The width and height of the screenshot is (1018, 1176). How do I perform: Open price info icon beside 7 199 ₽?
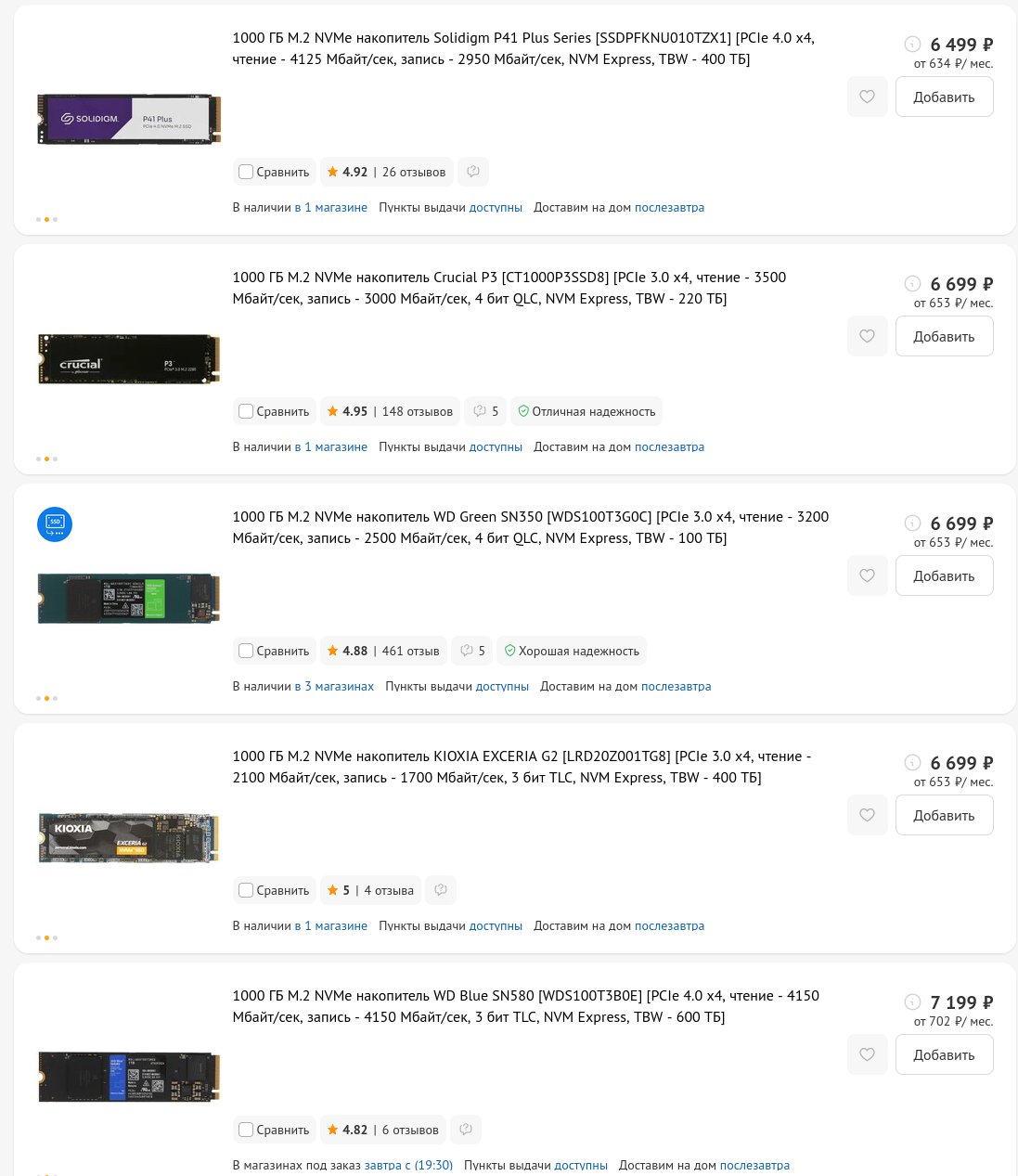(912, 1002)
